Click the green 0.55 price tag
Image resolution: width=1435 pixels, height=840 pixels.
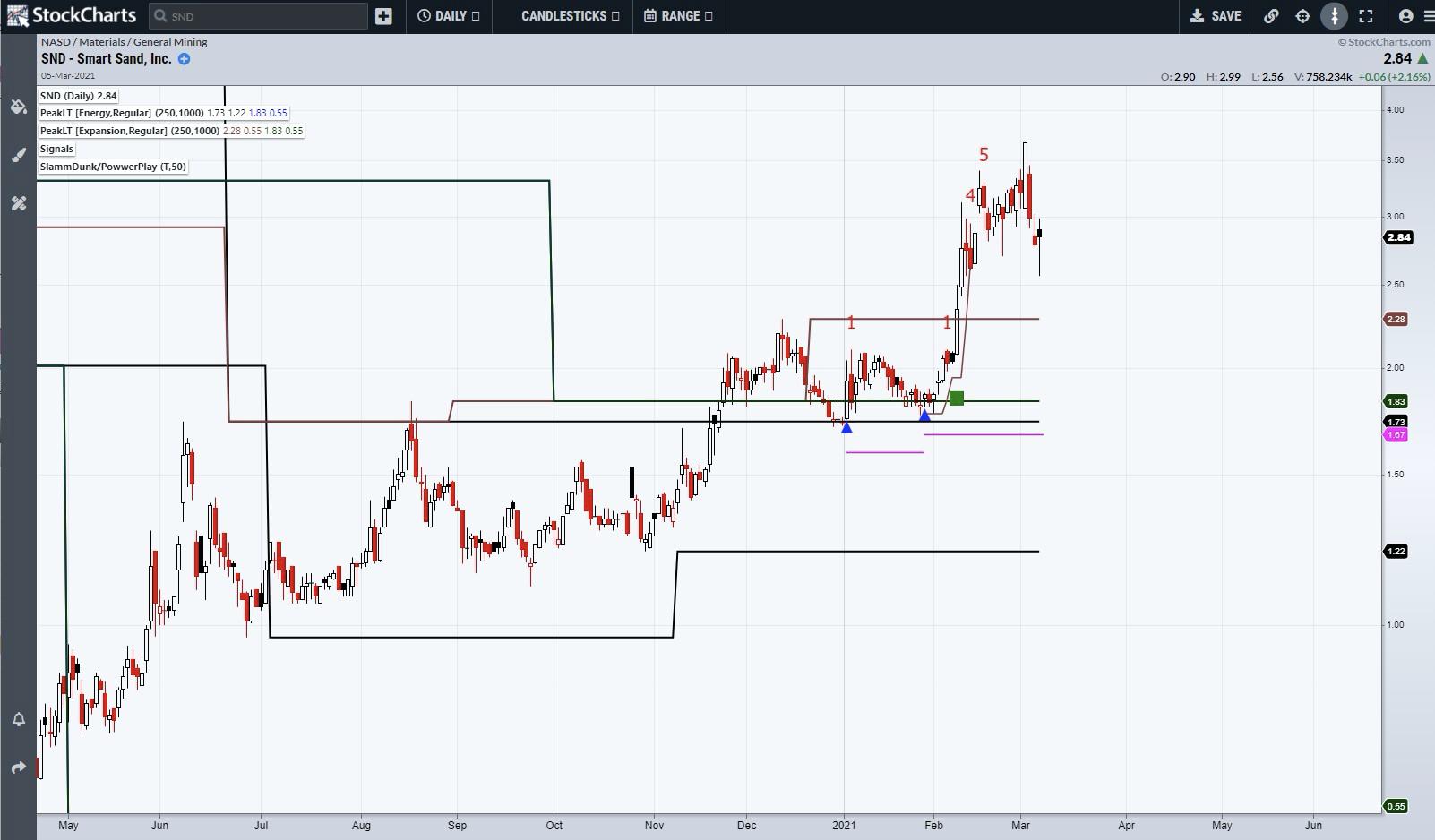click(x=1396, y=806)
